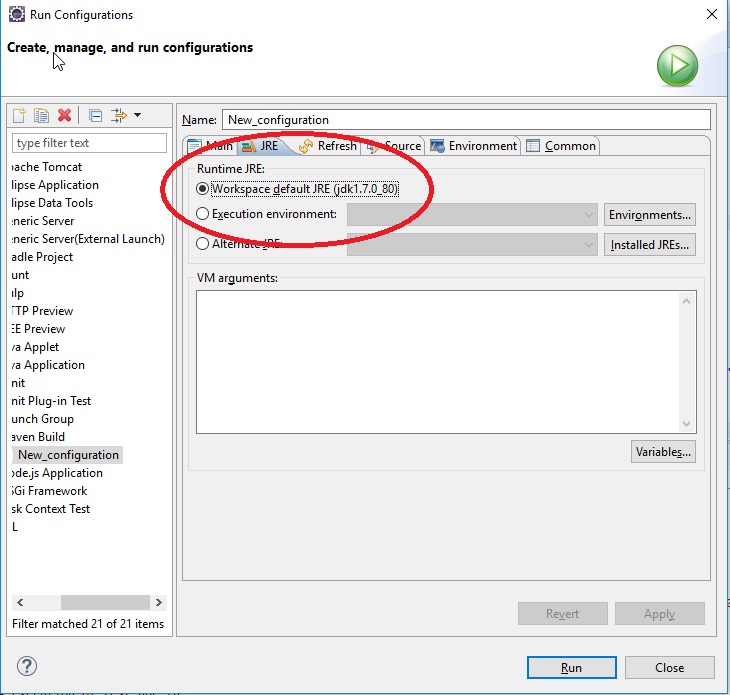The height and width of the screenshot is (695, 730).
Task: Click the filter launch configurations icon
Action: tap(119, 115)
